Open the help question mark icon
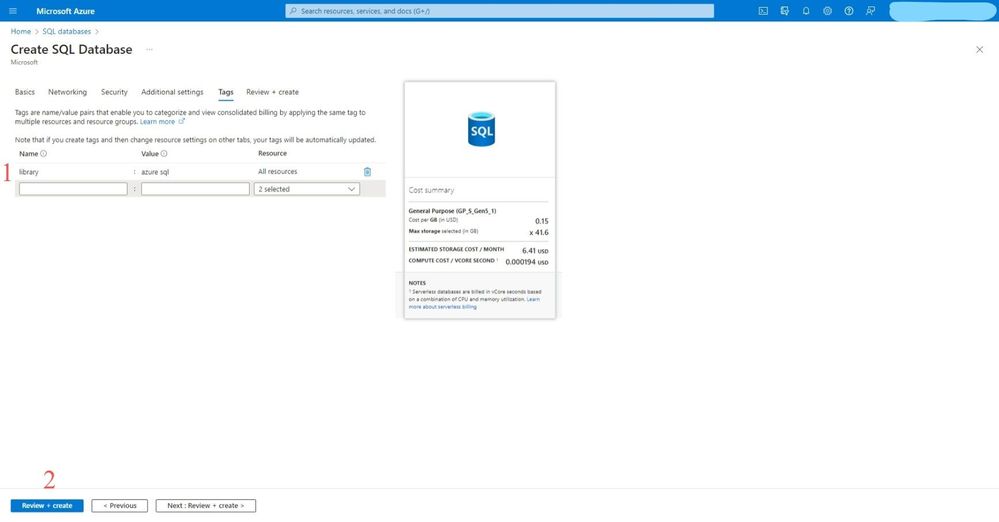The height and width of the screenshot is (522, 999). click(x=849, y=11)
